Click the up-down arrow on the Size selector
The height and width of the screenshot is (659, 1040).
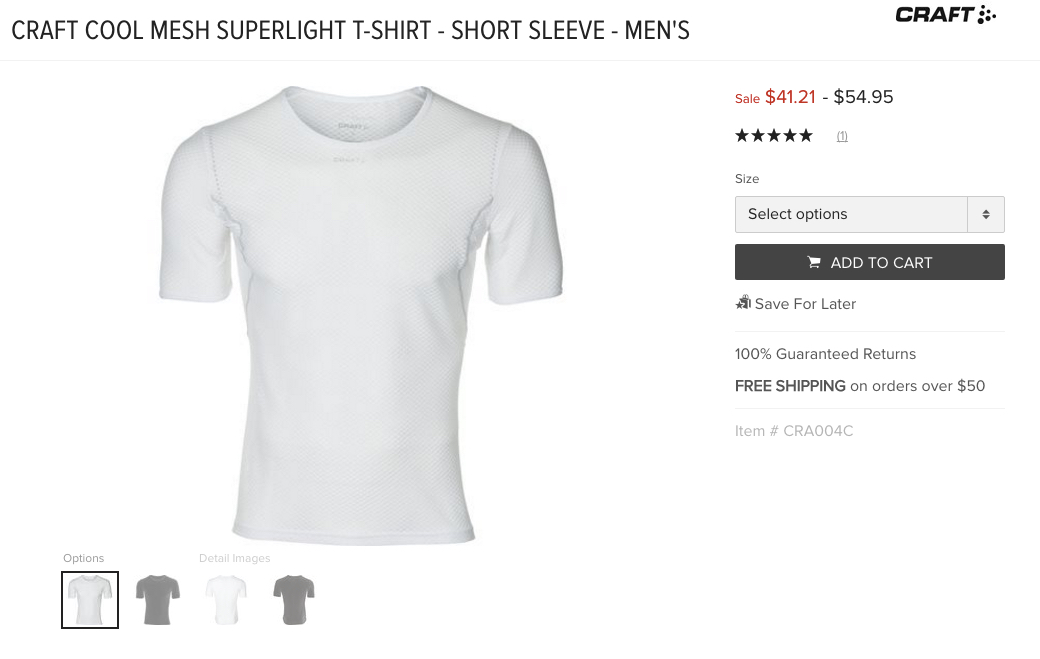tap(986, 214)
